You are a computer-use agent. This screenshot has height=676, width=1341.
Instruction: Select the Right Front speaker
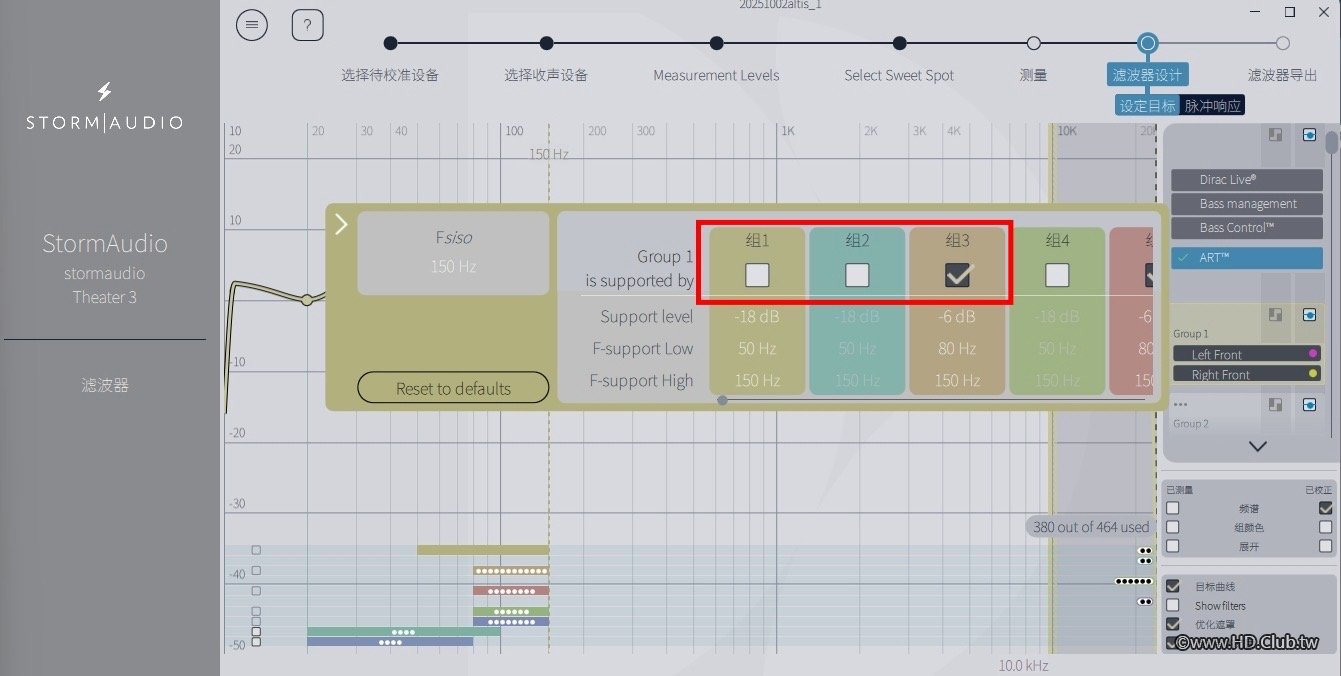pos(1247,374)
